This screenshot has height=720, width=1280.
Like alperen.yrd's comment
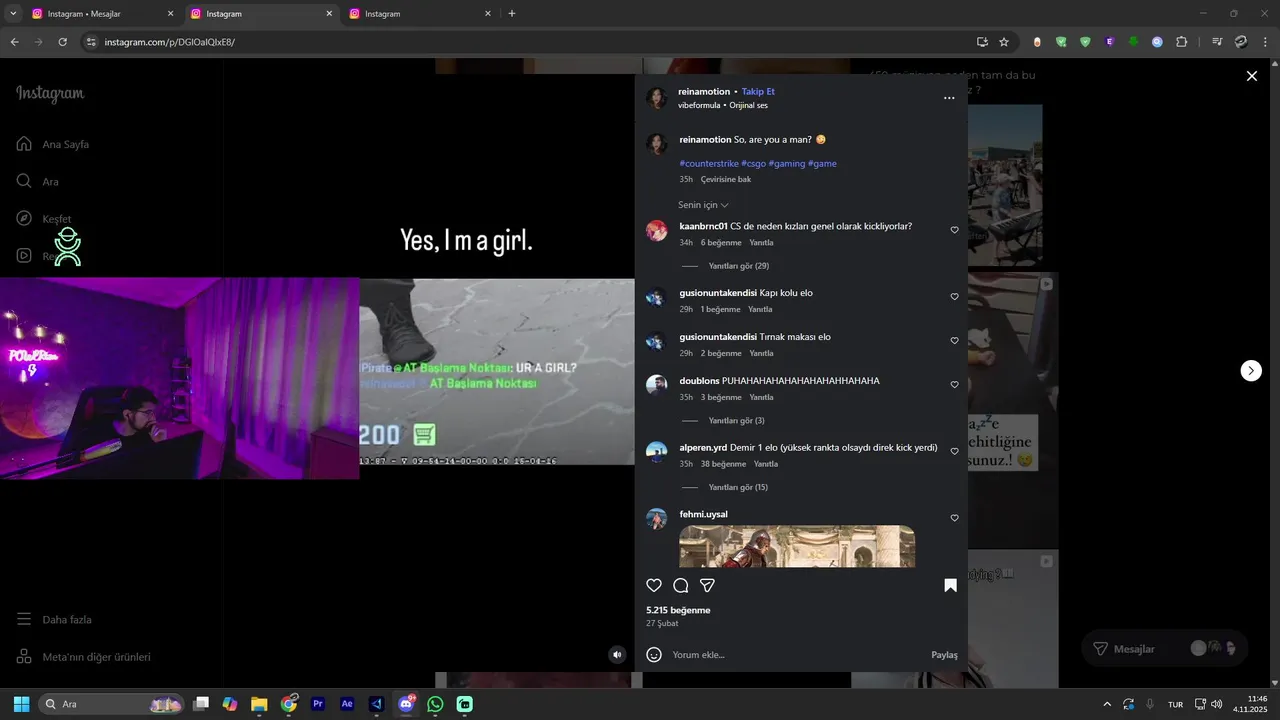[x=954, y=452]
